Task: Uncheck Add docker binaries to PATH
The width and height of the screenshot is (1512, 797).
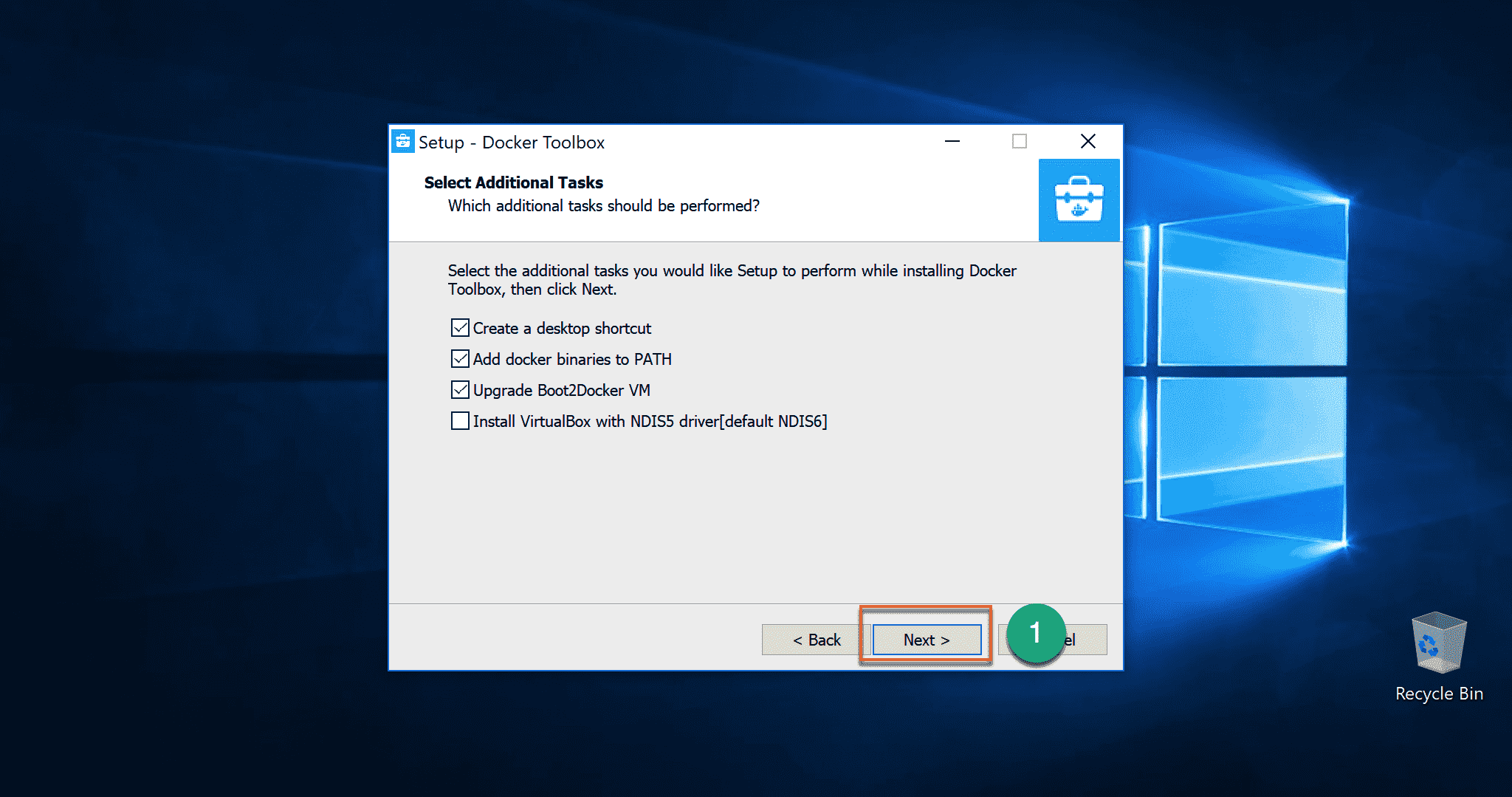Action: pos(460,359)
